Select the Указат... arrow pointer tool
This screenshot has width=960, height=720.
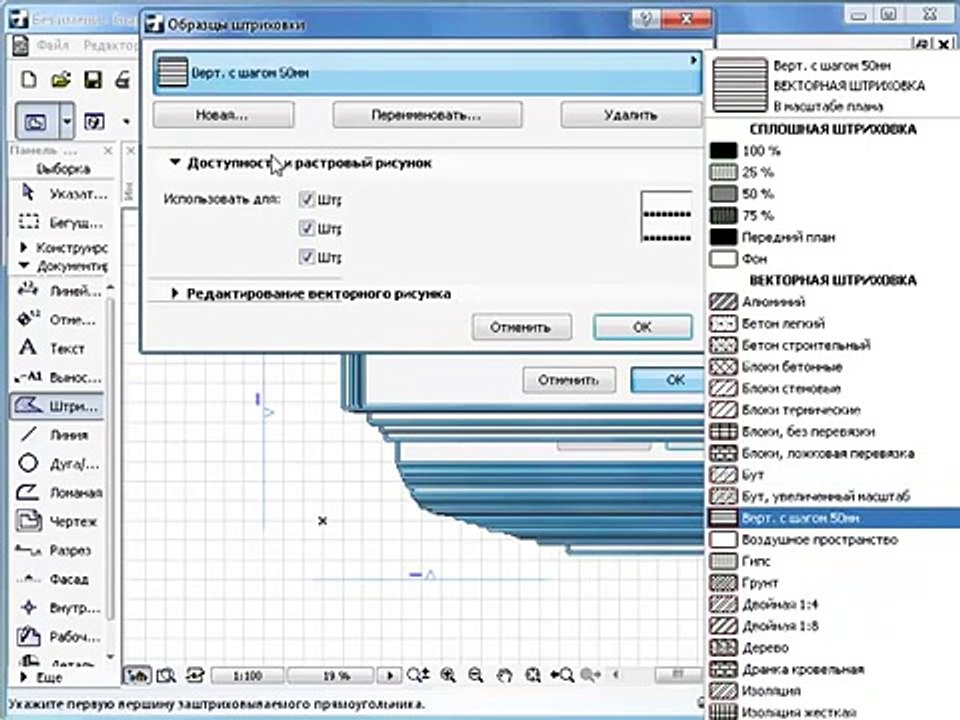click(61, 194)
